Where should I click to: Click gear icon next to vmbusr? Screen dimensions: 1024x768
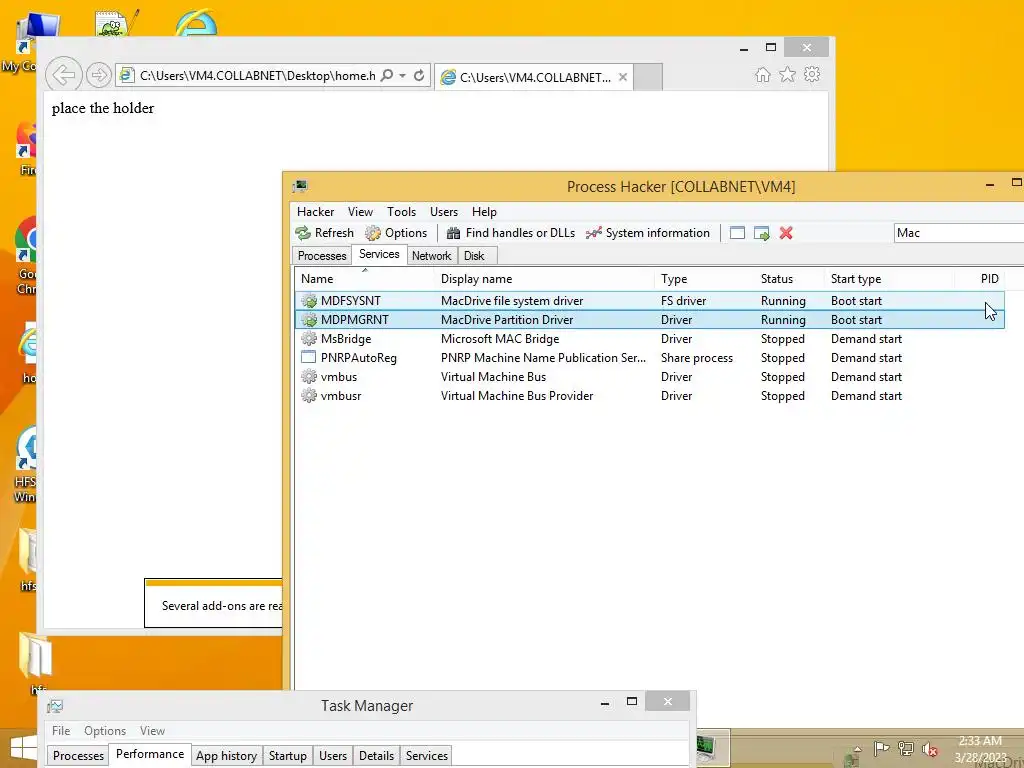coord(309,396)
